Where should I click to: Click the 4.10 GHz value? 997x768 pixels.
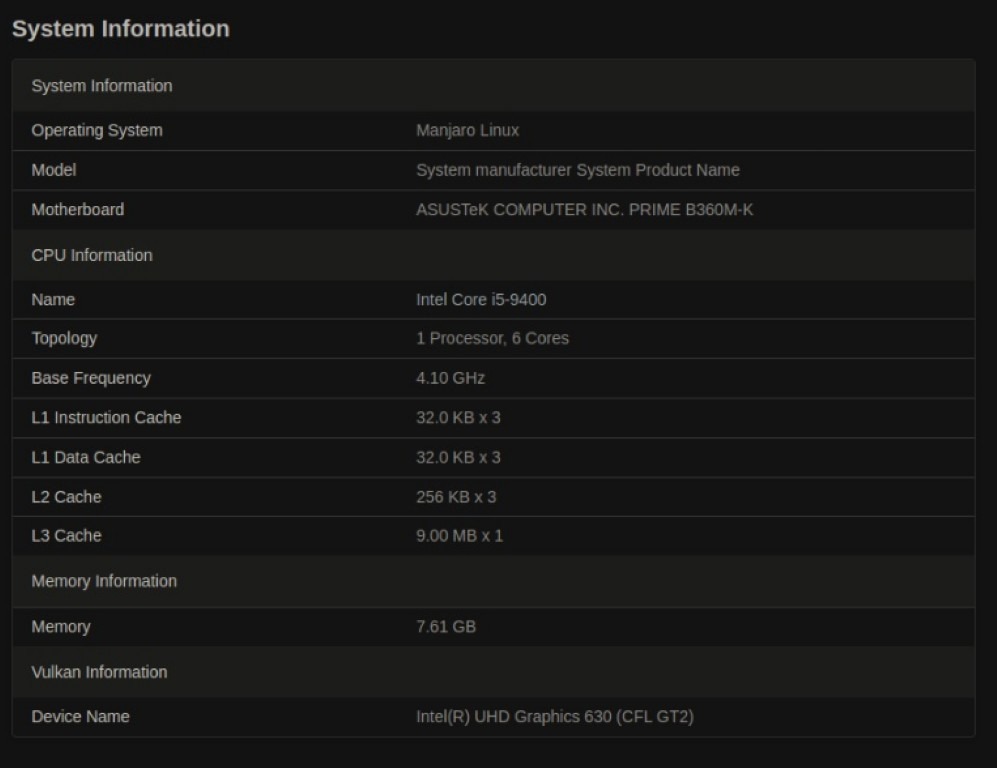450,378
